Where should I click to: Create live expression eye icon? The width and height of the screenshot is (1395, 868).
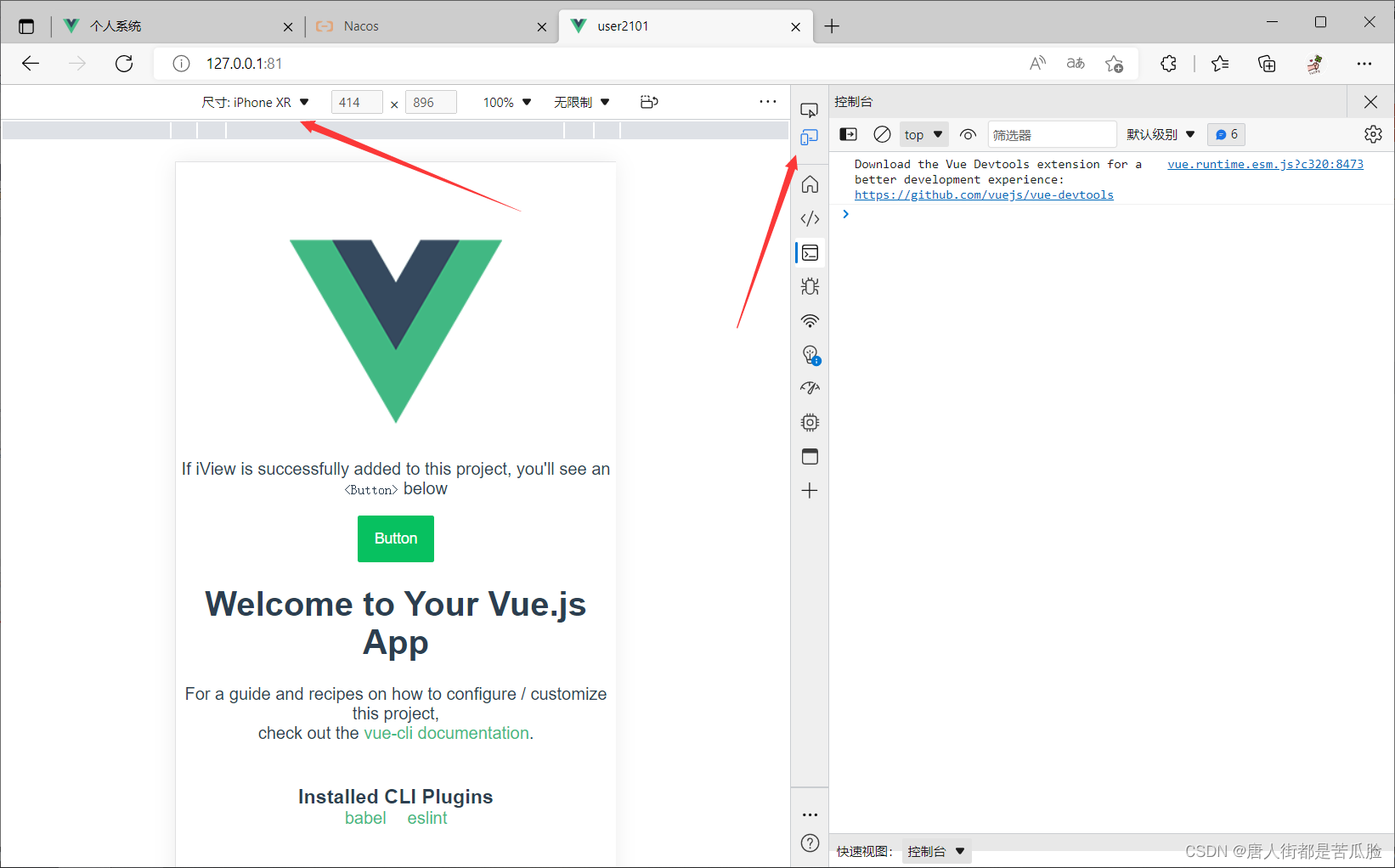point(968,134)
